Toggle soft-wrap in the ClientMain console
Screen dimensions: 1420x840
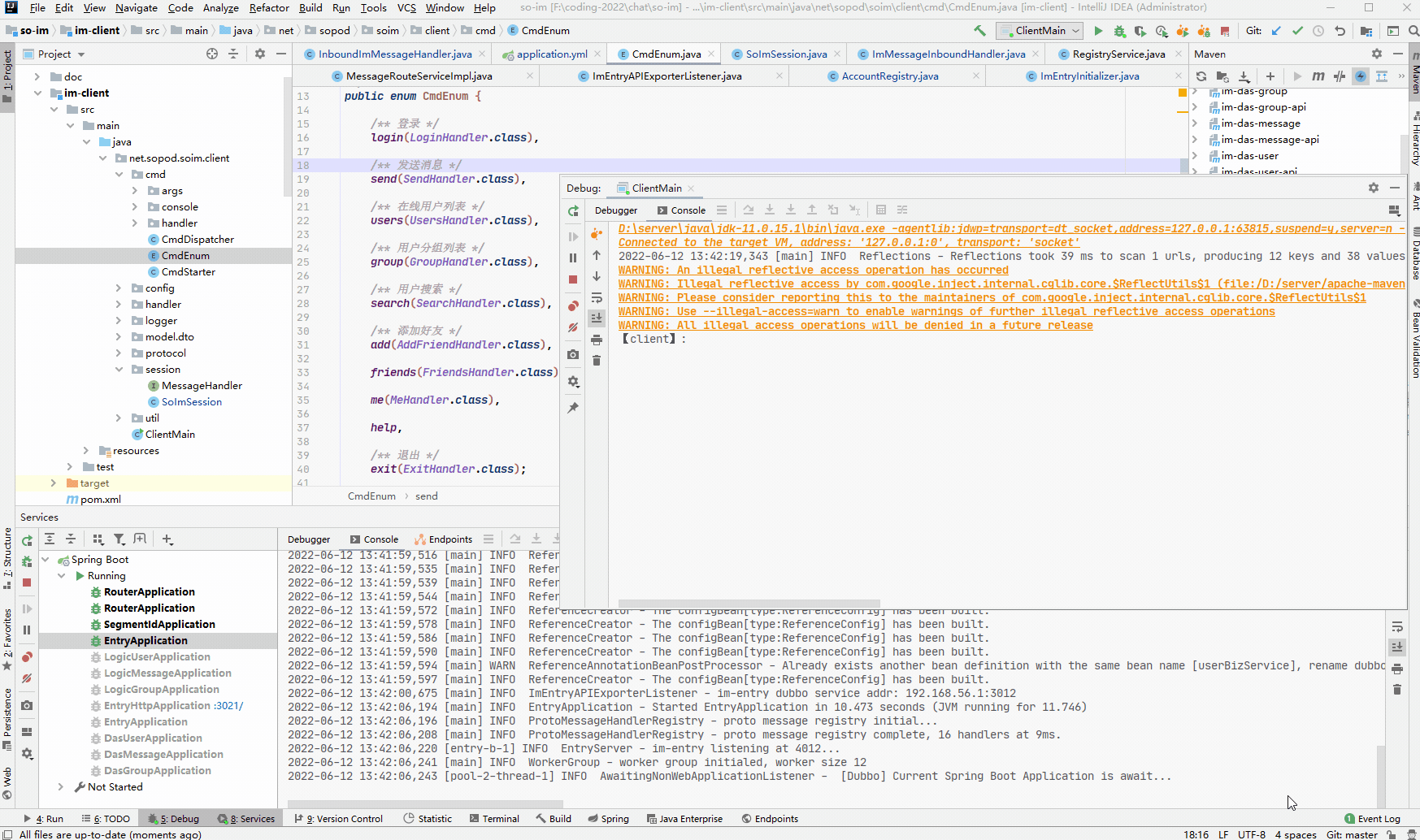point(597,297)
